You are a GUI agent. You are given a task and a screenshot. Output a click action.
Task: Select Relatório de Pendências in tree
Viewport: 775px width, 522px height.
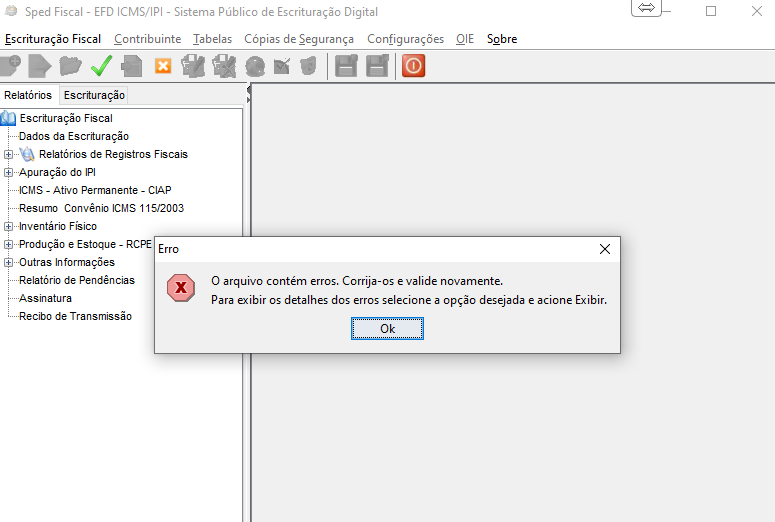76,280
